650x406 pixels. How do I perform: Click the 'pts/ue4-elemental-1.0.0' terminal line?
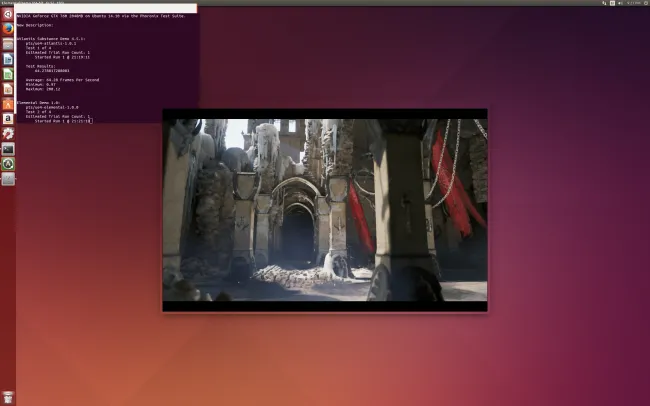(52, 107)
